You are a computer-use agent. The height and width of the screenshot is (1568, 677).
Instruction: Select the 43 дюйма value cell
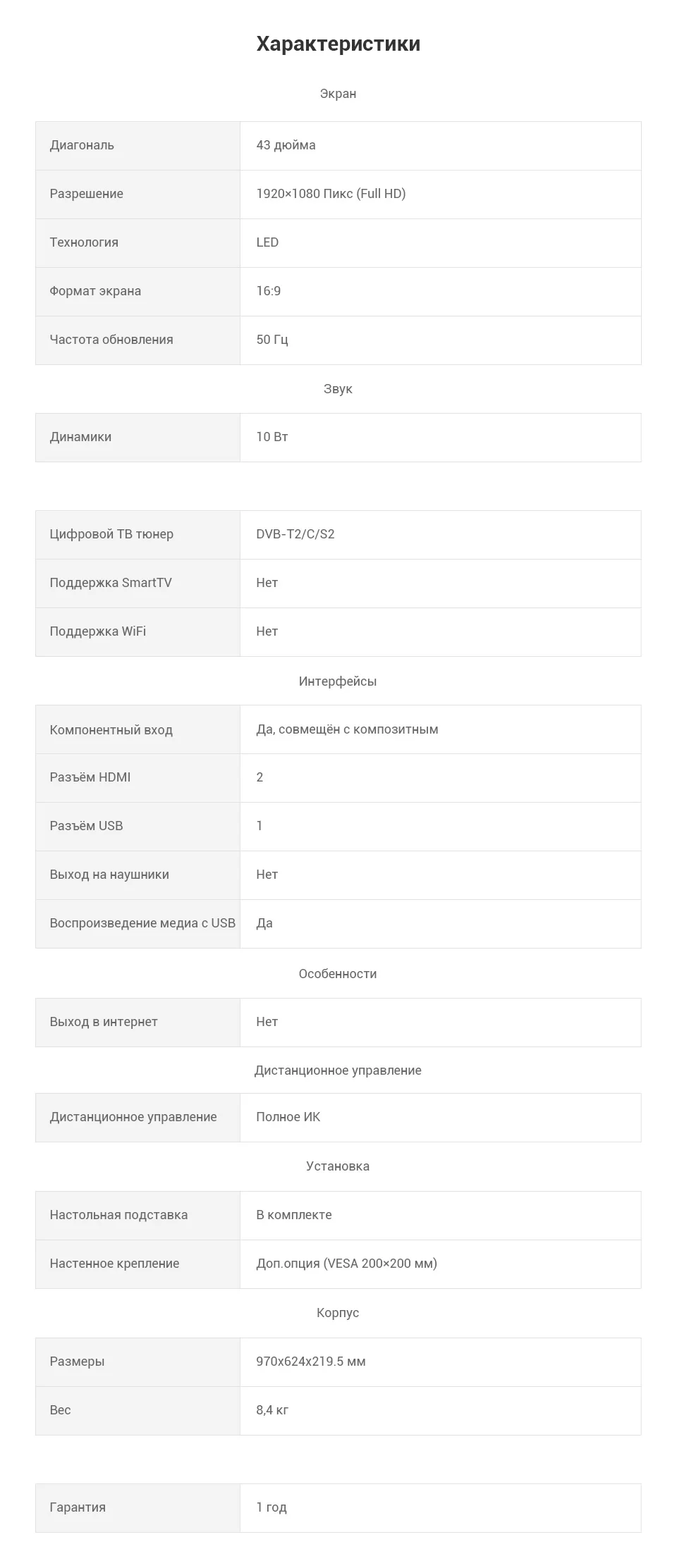440,146
